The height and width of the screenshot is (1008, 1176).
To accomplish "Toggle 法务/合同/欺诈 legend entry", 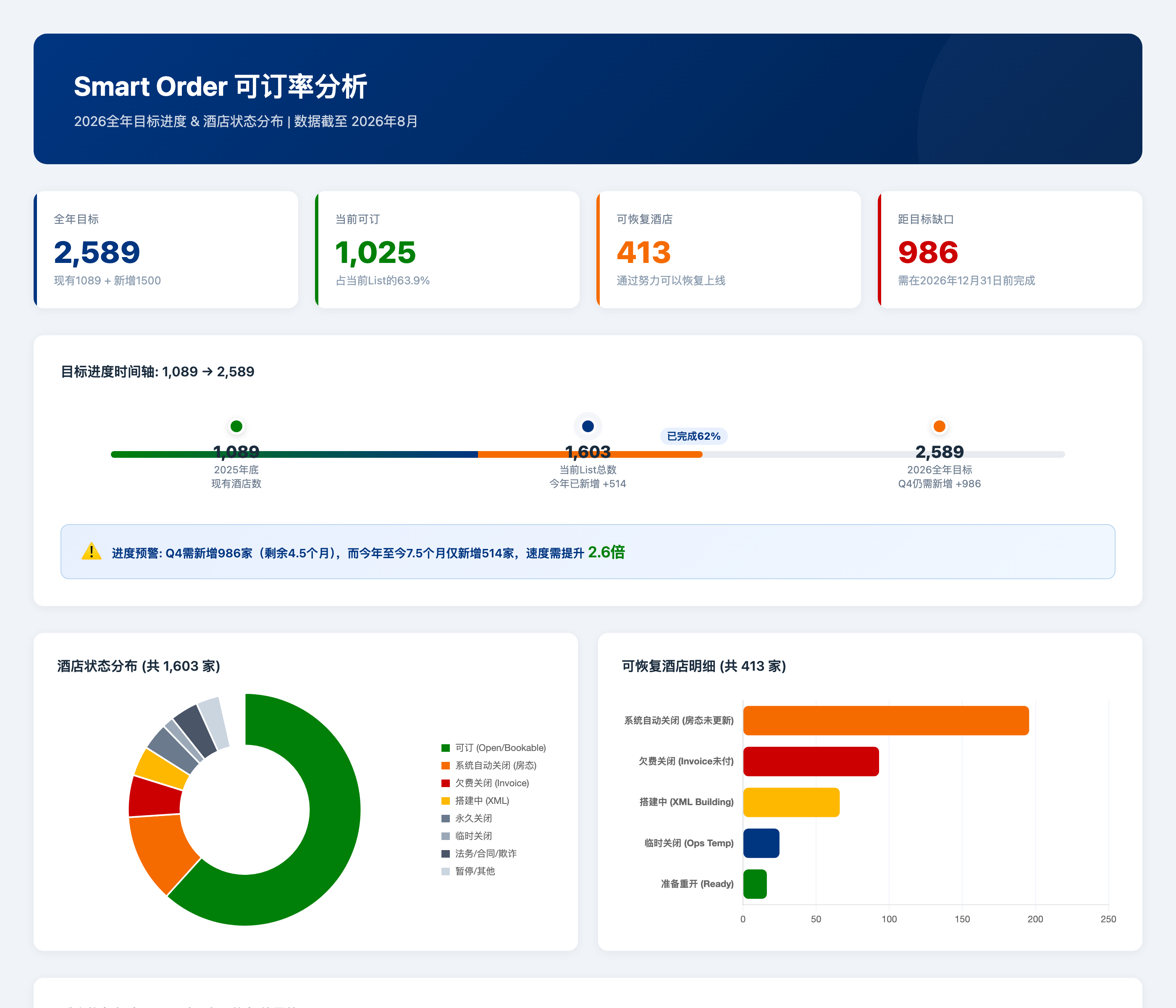I will tap(479, 853).
